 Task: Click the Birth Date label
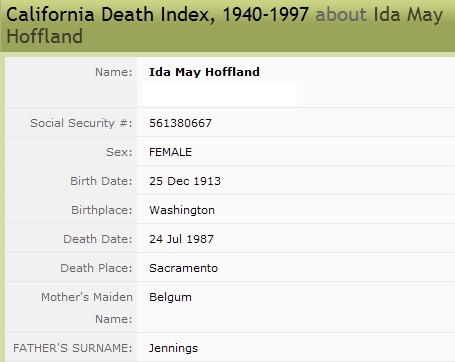tap(101, 181)
